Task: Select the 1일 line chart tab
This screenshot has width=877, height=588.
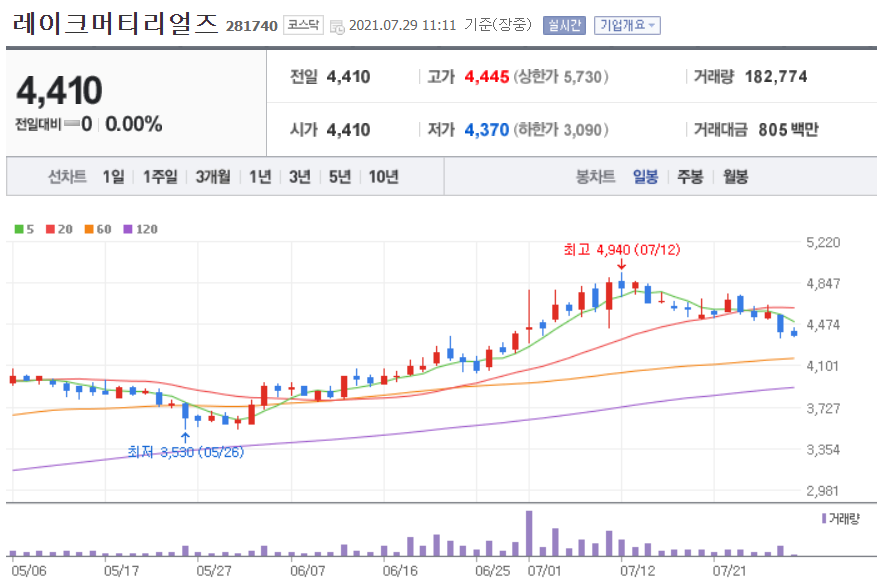Action: point(114,177)
